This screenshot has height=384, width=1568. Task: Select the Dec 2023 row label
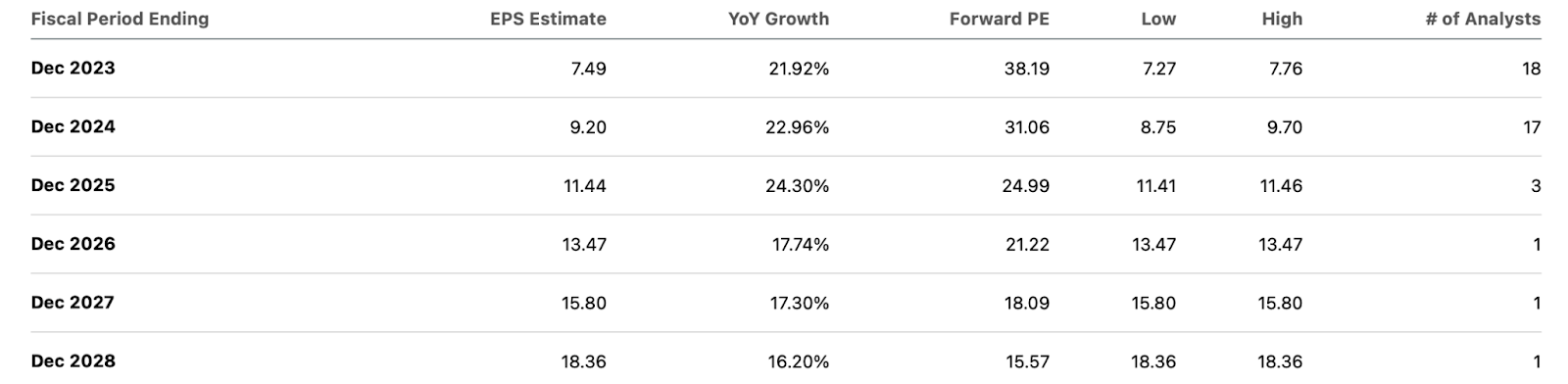73,68
